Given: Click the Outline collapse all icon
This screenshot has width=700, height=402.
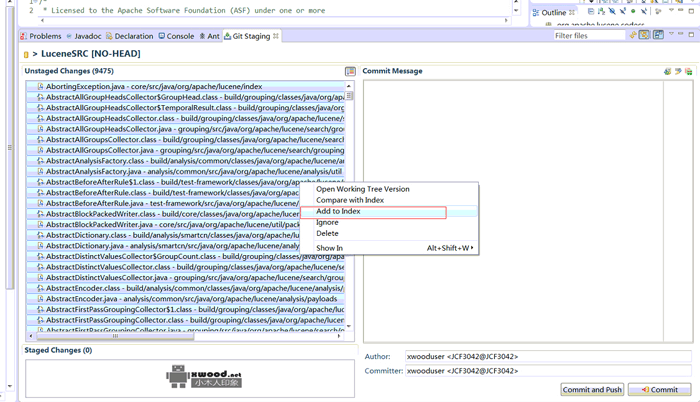Looking at the screenshot, I should click(591, 11).
